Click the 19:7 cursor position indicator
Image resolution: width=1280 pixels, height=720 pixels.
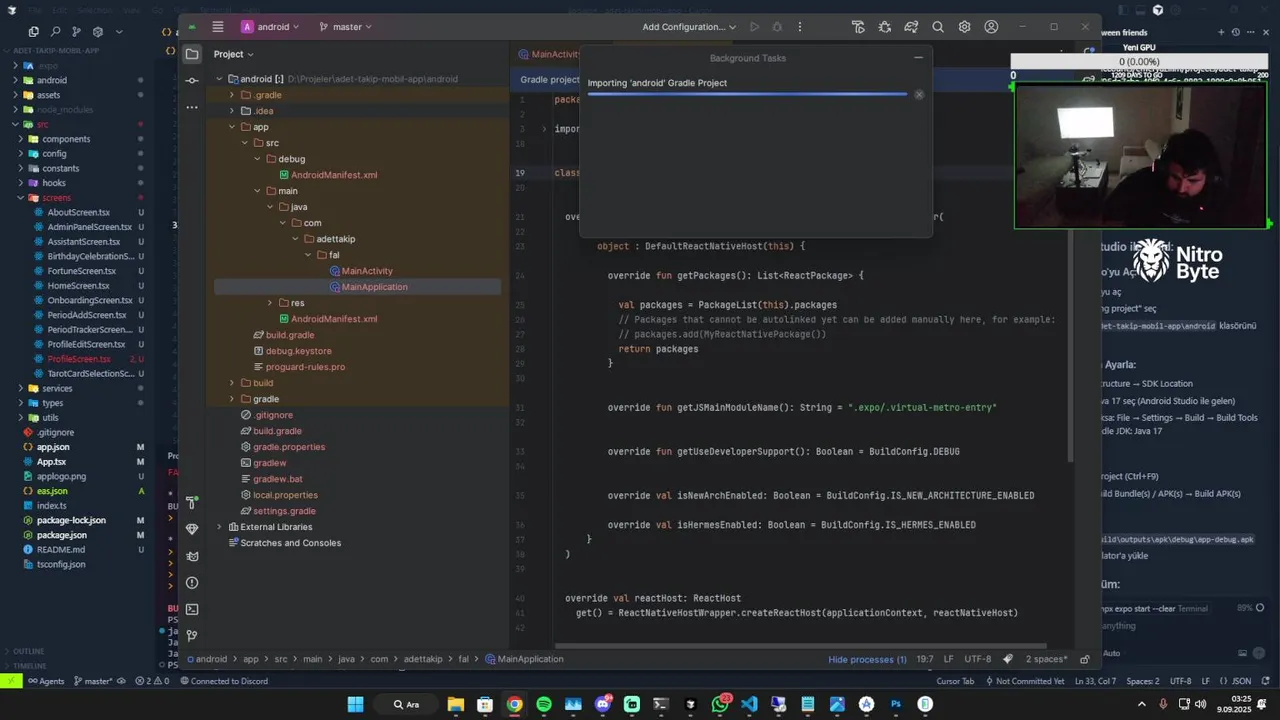click(x=925, y=659)
